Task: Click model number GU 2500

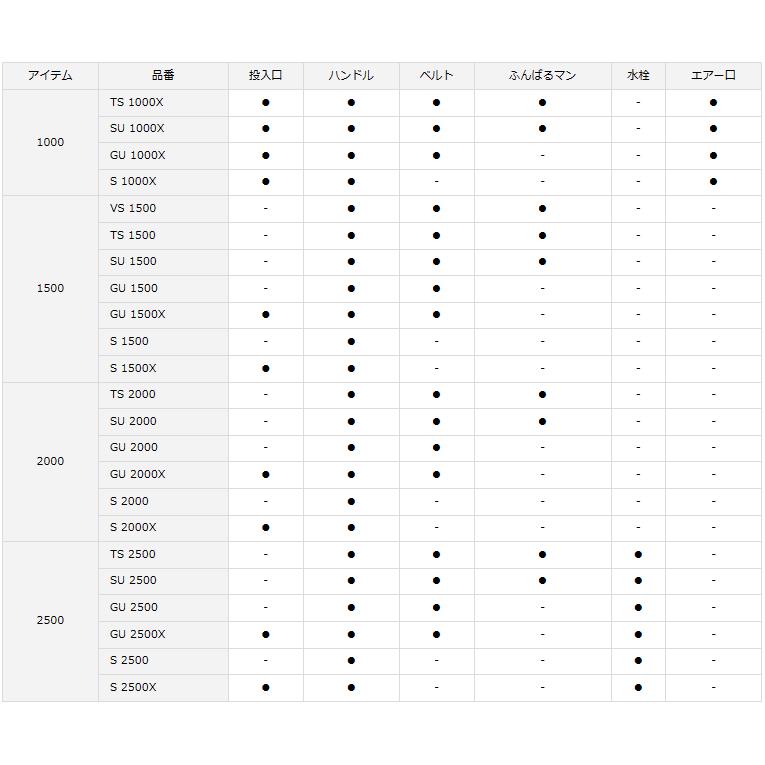Action: tap(134, 607)
